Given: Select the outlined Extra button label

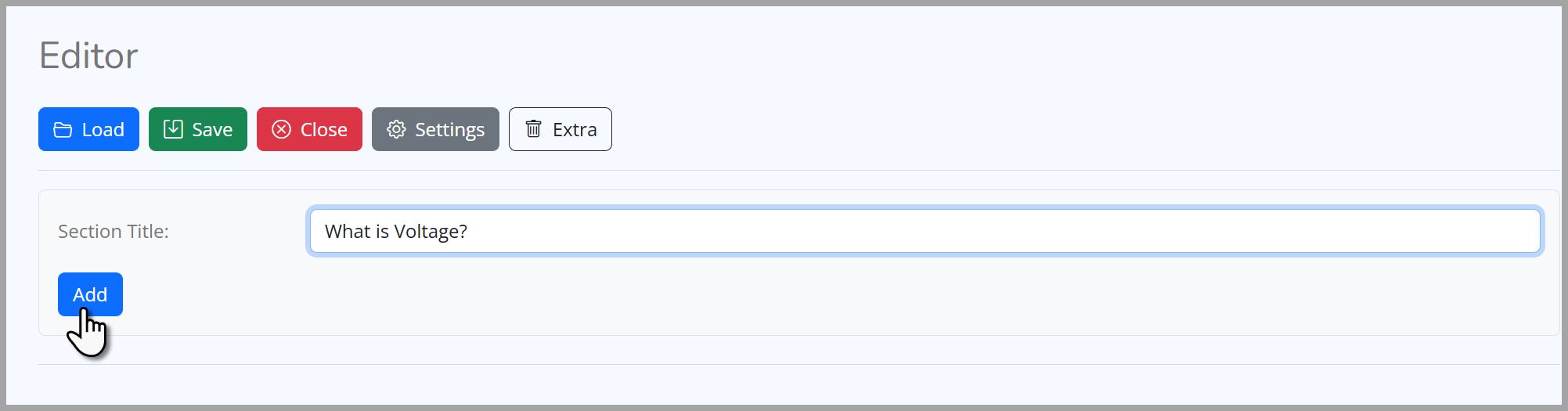Looking at the screenshot, I should (x=575, y=130).
